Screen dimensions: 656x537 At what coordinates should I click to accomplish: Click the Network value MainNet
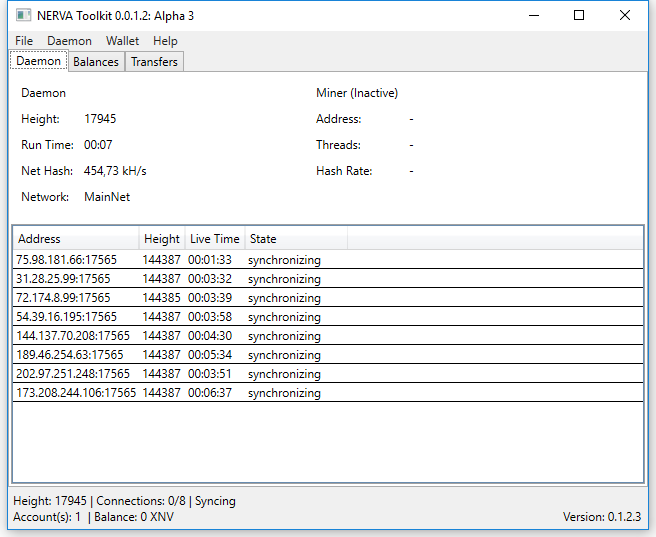point(107,197)
